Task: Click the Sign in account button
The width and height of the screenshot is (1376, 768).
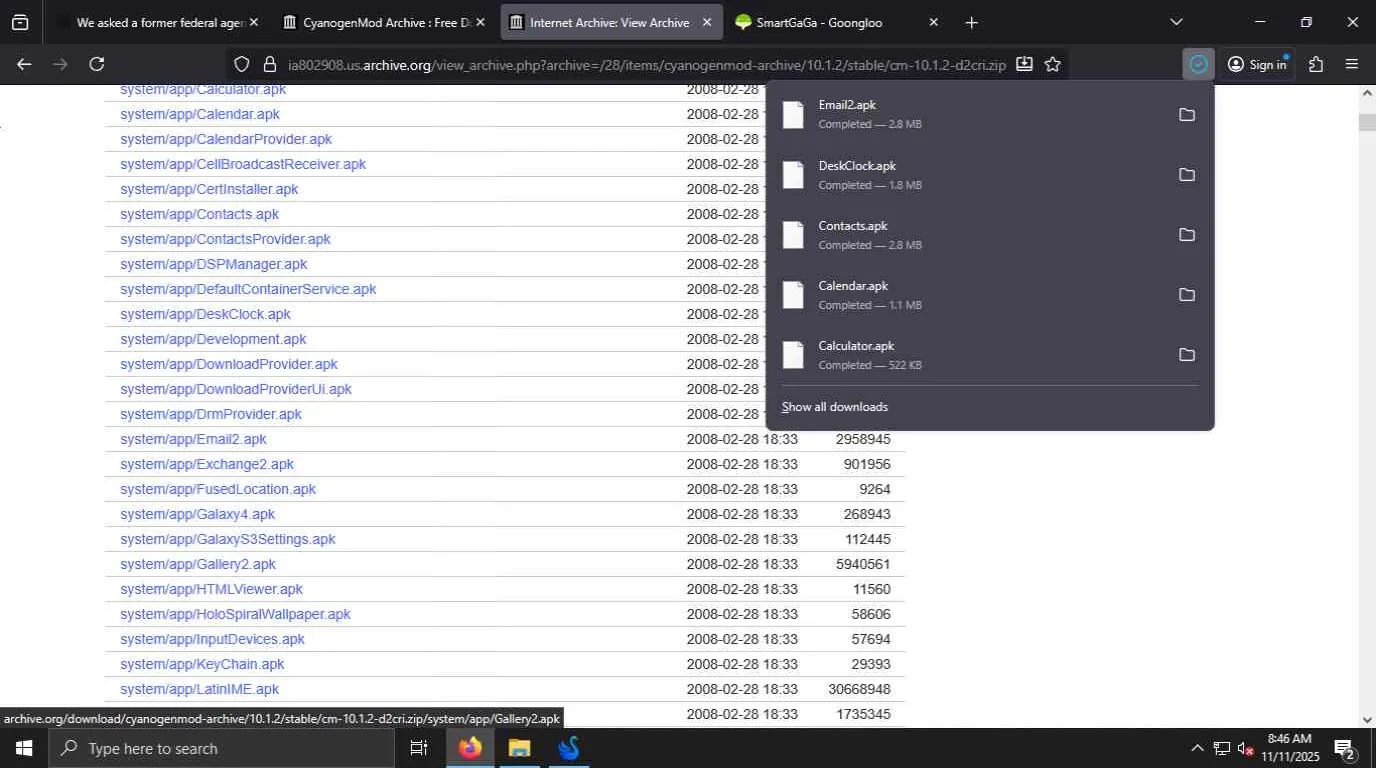Action: point(1257,64)
